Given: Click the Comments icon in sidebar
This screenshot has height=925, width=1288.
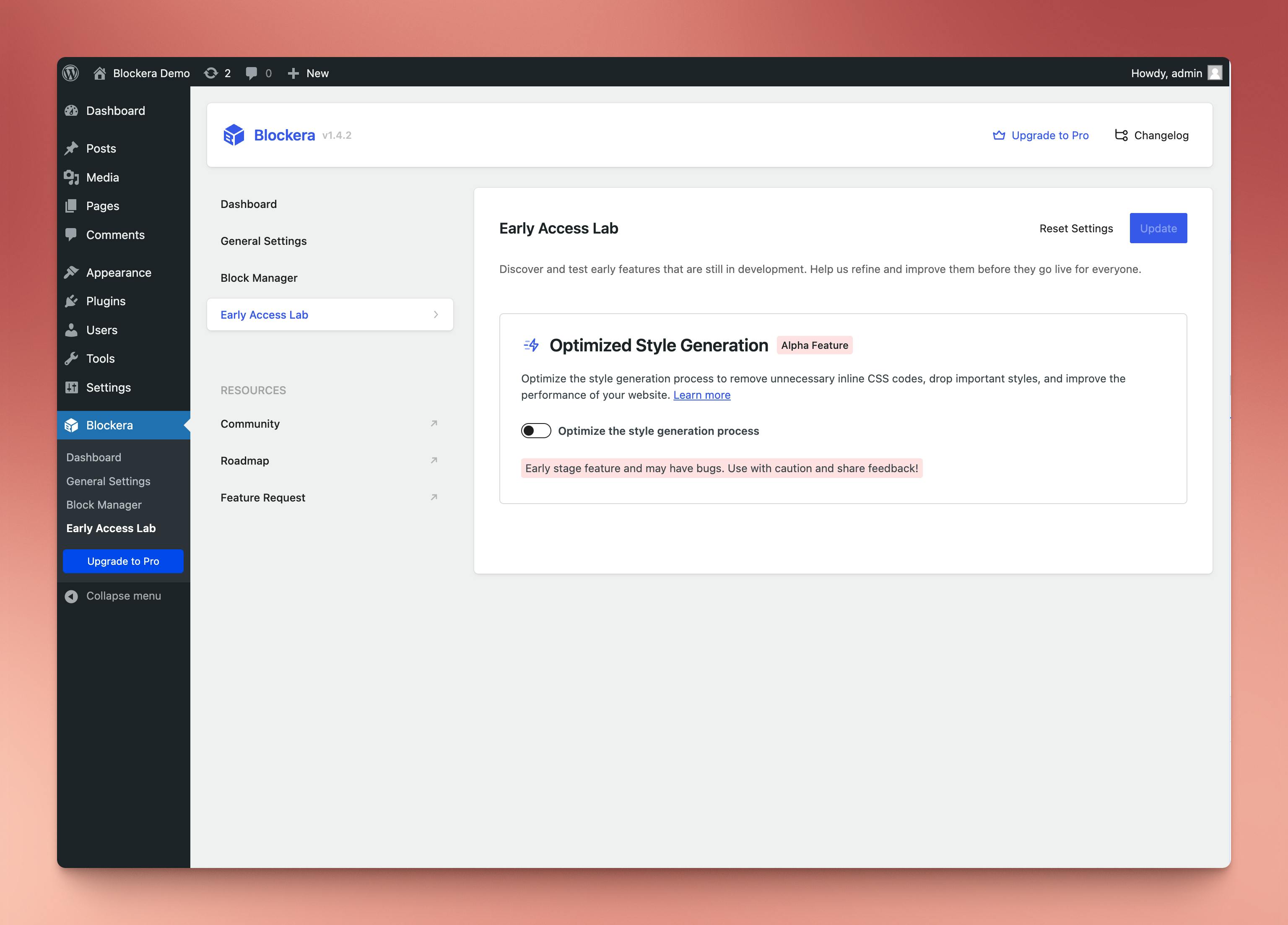Looking at the screenshot, I should click(x=71, y=235).
